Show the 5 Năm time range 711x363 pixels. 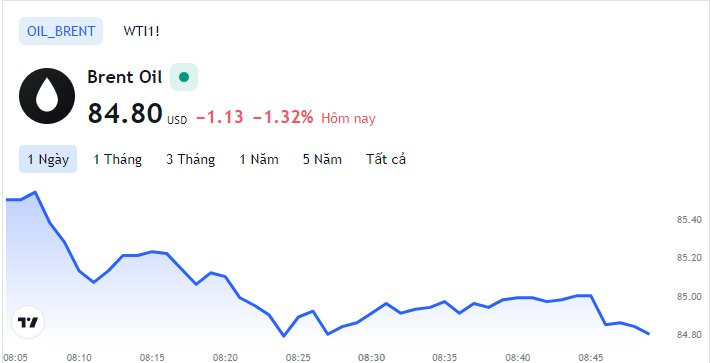(322, 160)
